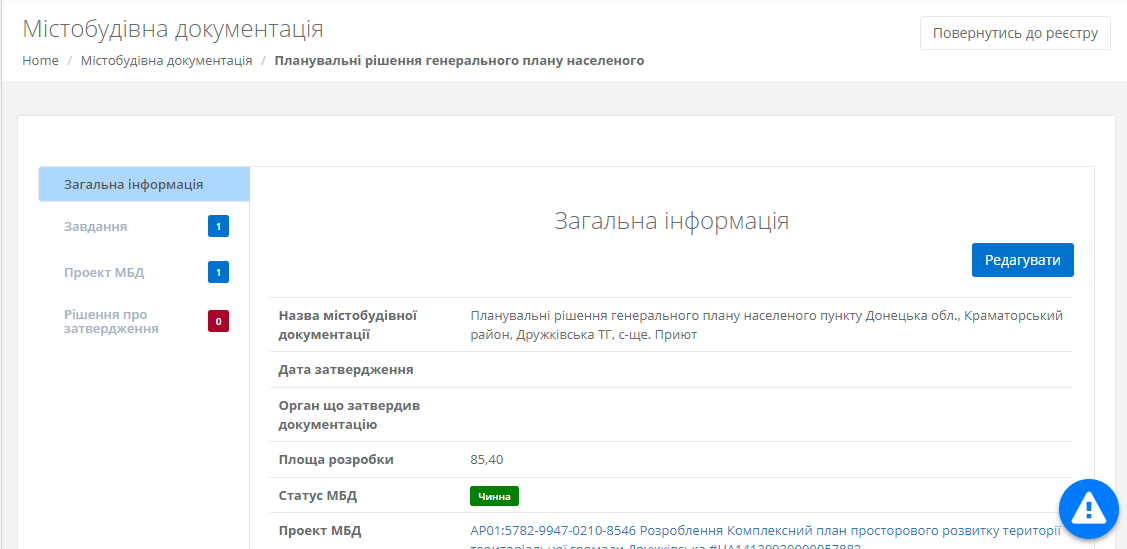Navigate to Home in the breadcrumb
Image resolution: width=1127 pixels, height=549 pixels.
[40, 61]
